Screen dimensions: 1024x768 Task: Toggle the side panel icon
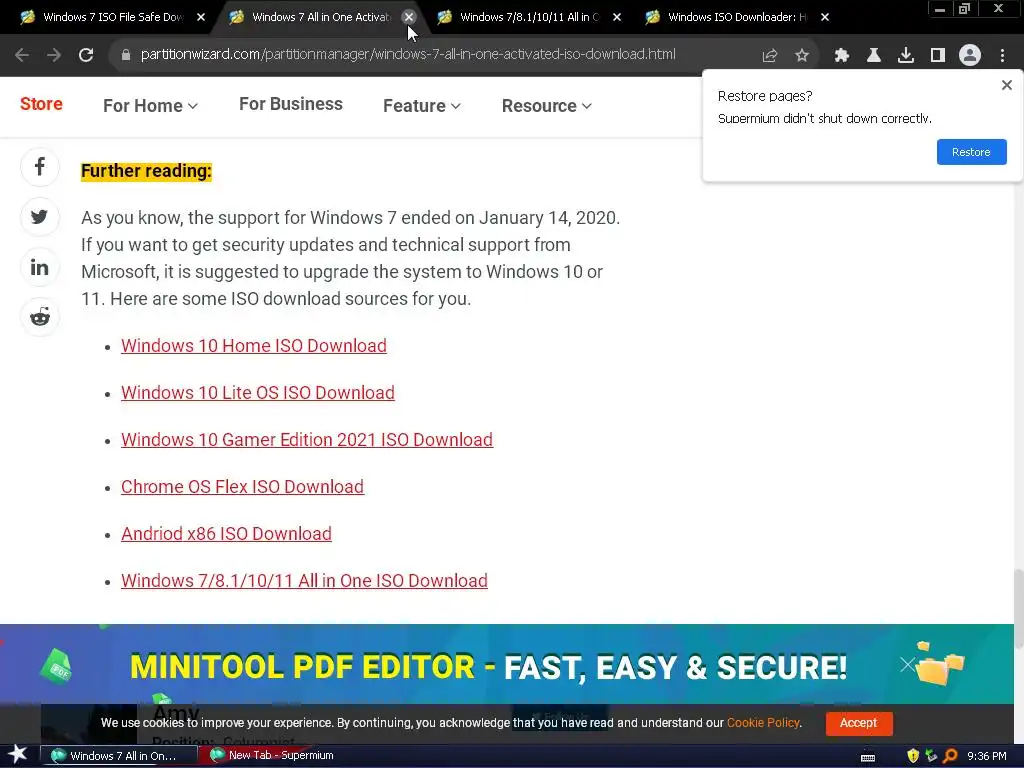(x=938, y=56)
